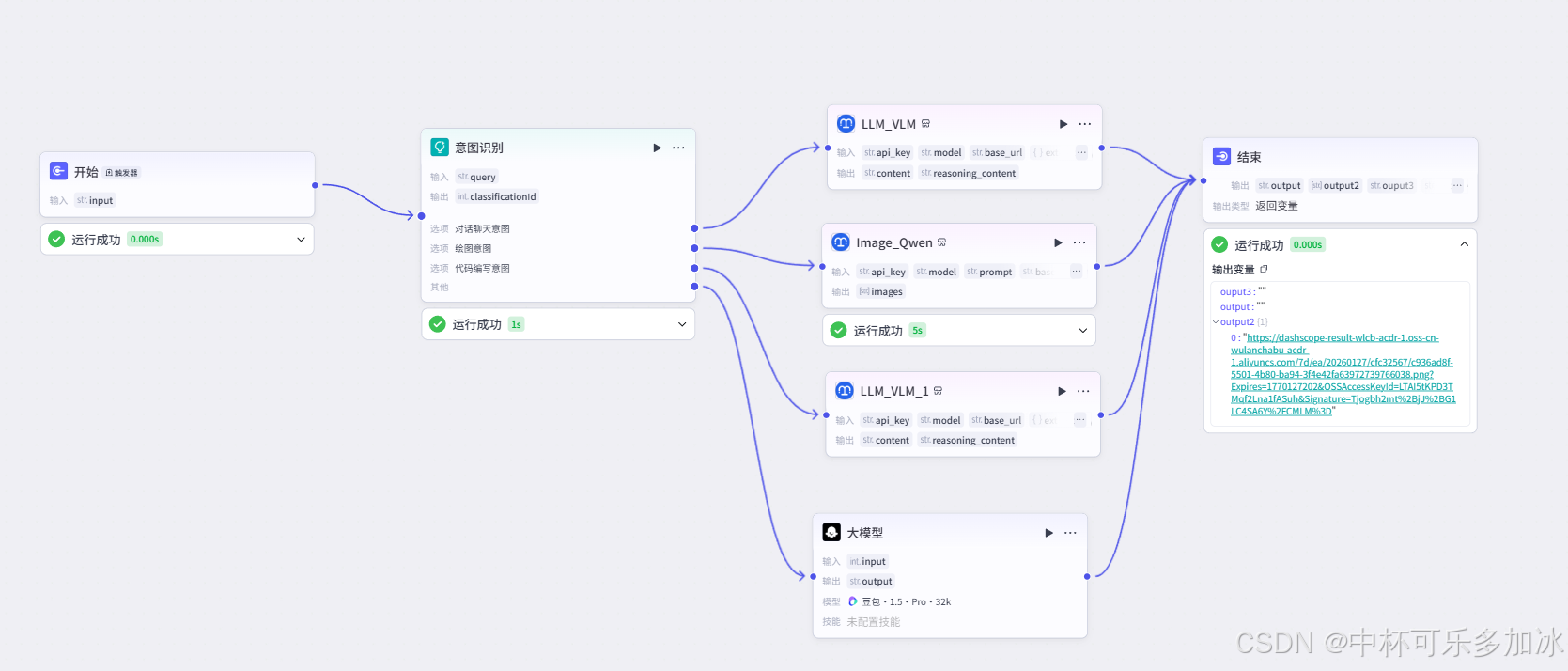The height and width of the screenshot is (671, 1568).
Task: Run the 大模型 node
Action: click(1048, 533)
